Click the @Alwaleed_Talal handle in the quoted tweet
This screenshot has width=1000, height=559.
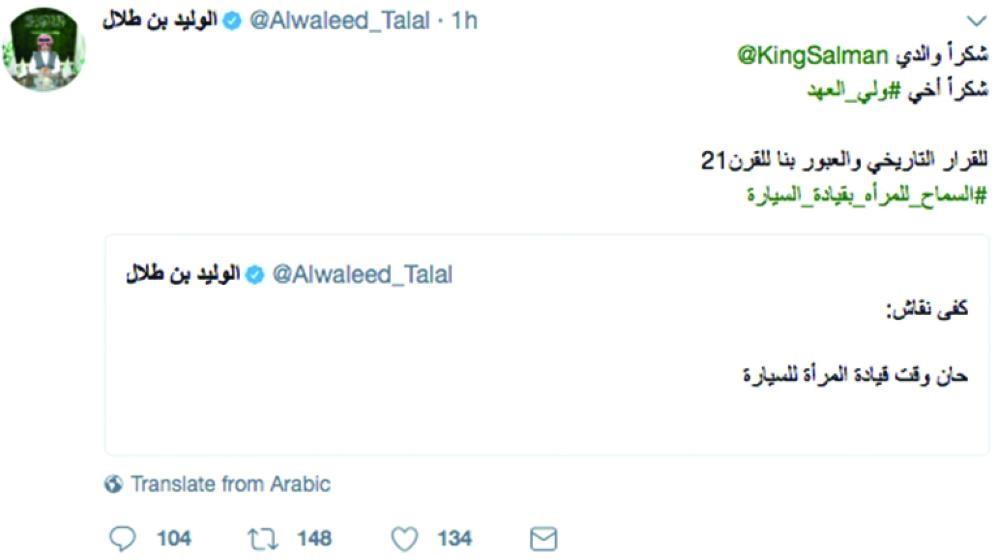click(362, 274)
